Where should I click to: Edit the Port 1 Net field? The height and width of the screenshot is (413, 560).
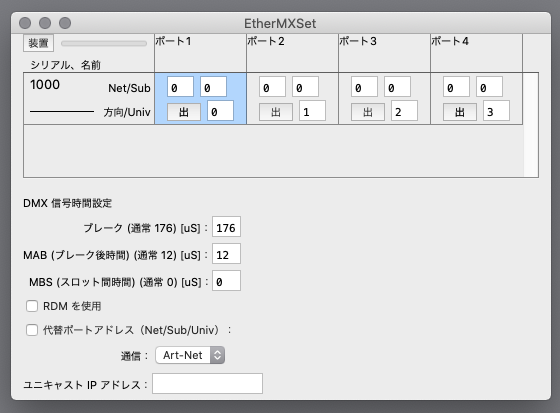click(180, 87)
